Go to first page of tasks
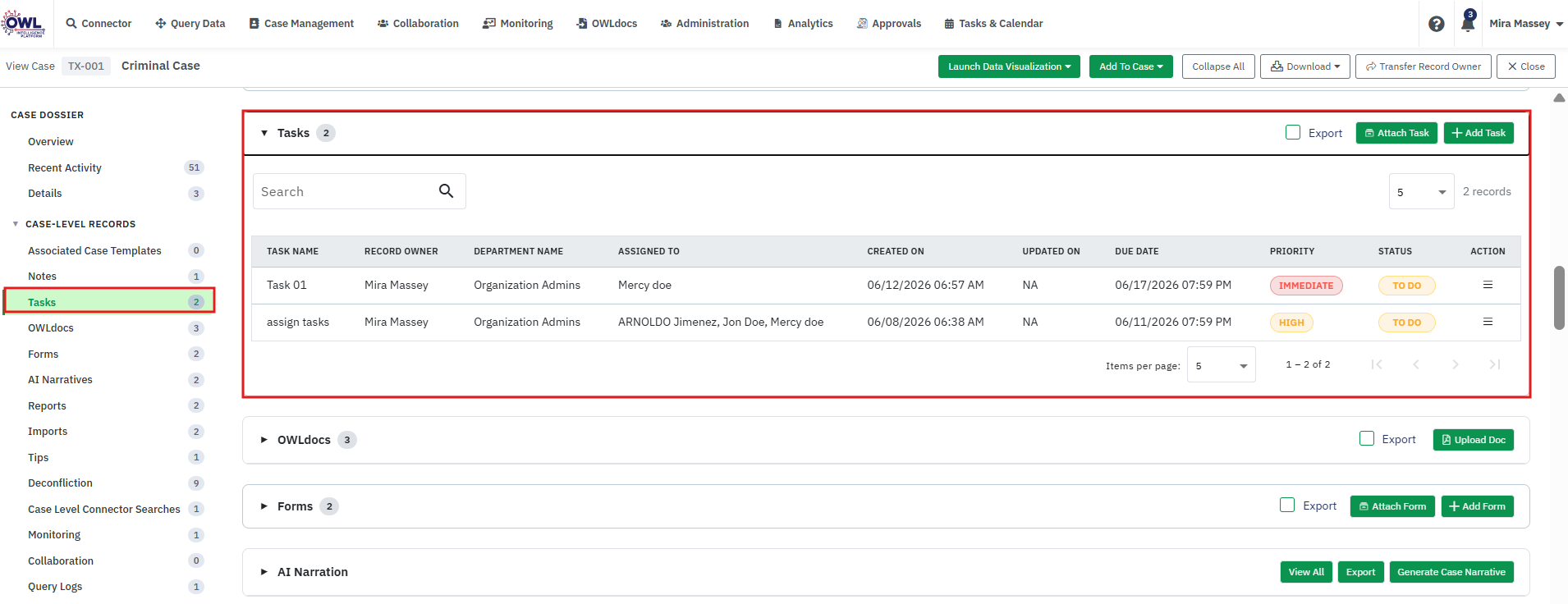The image size is (1568, 604). (x=1377, y=364)
